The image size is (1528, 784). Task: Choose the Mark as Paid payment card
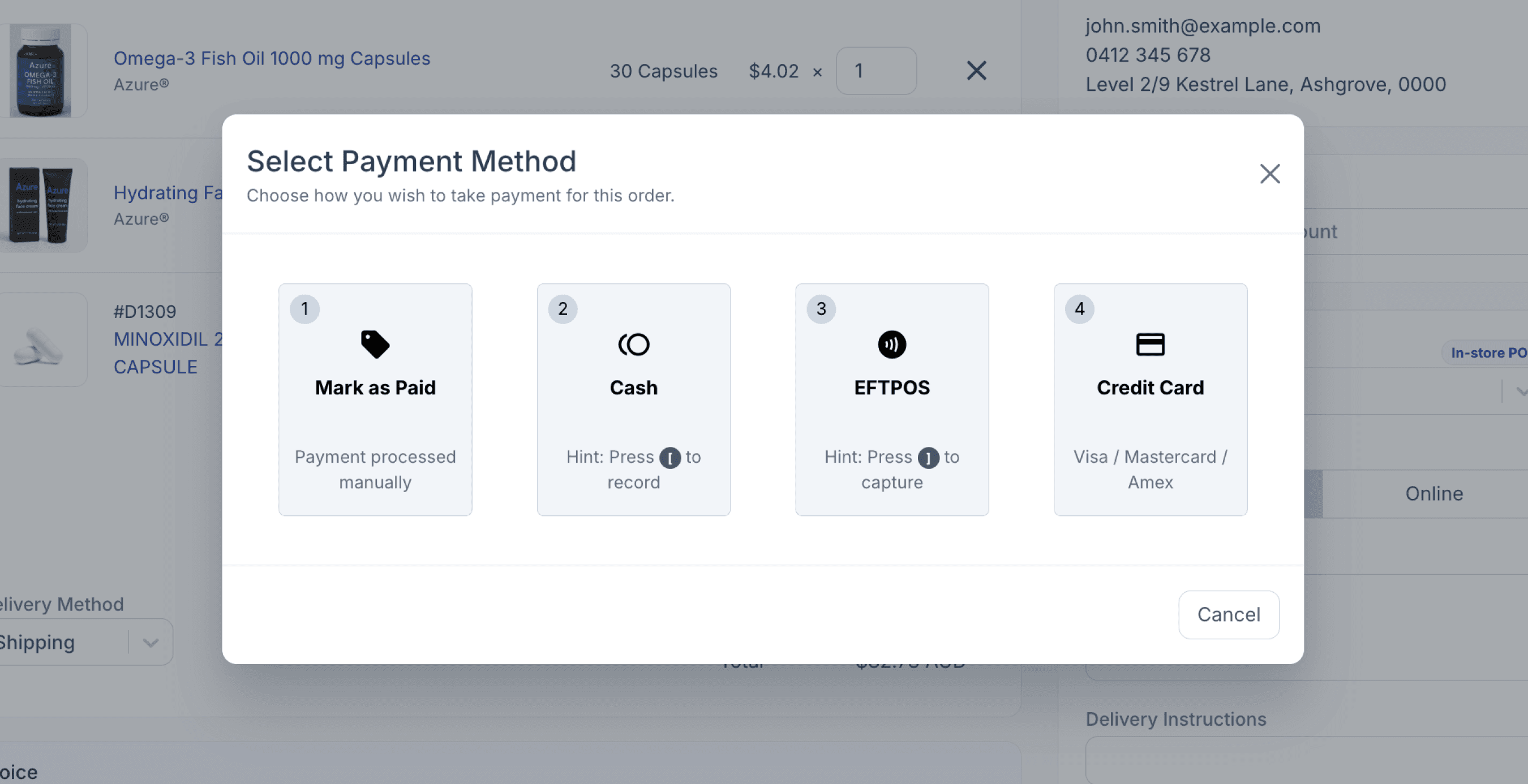tap(375, 399)
